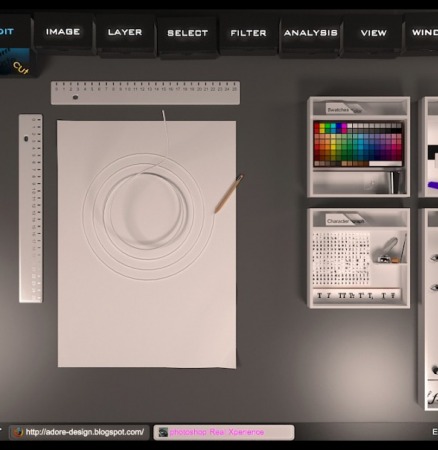Viewport: 438px width, 450px height.
Task: Open the adore-design.blogspot.com taskbar item
Action: pos(79,432)
